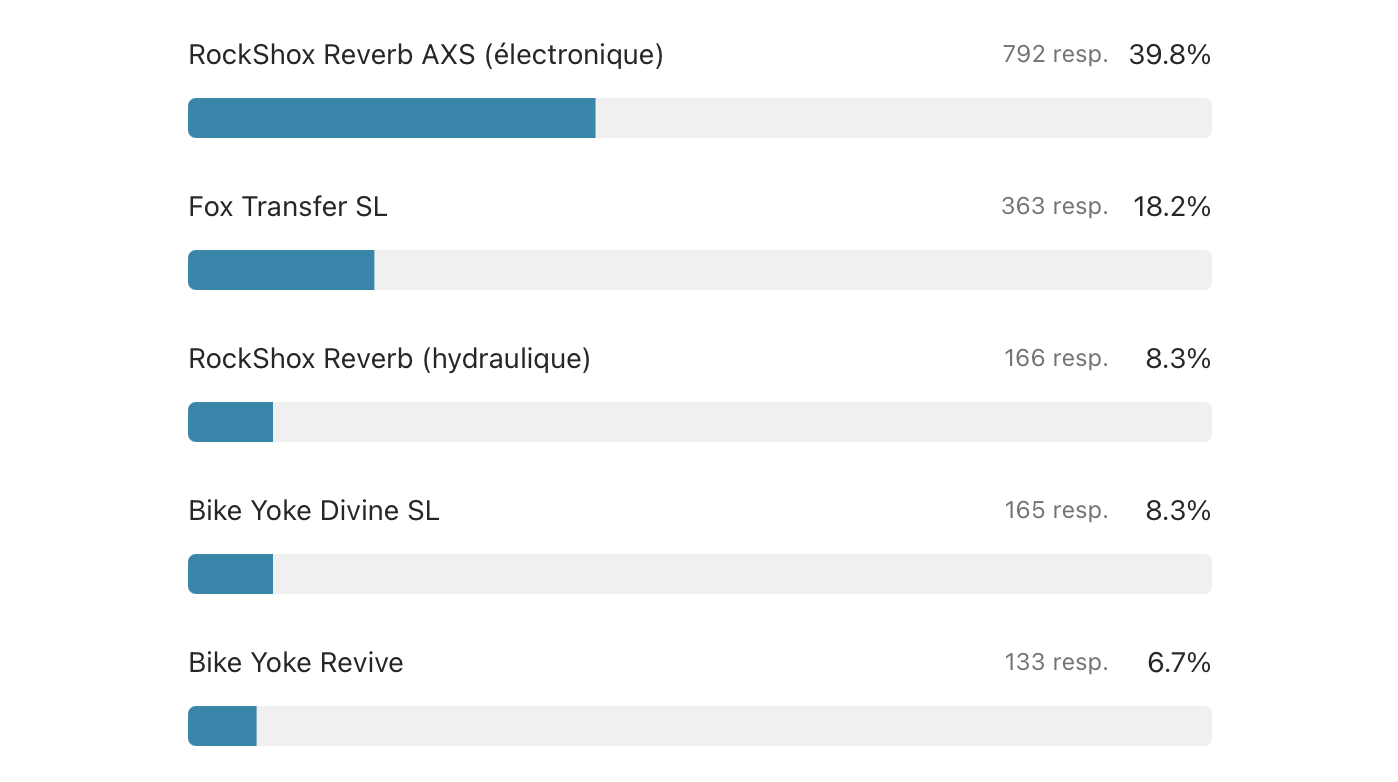Click the 18.2% percentage value

click(1171, 207)
